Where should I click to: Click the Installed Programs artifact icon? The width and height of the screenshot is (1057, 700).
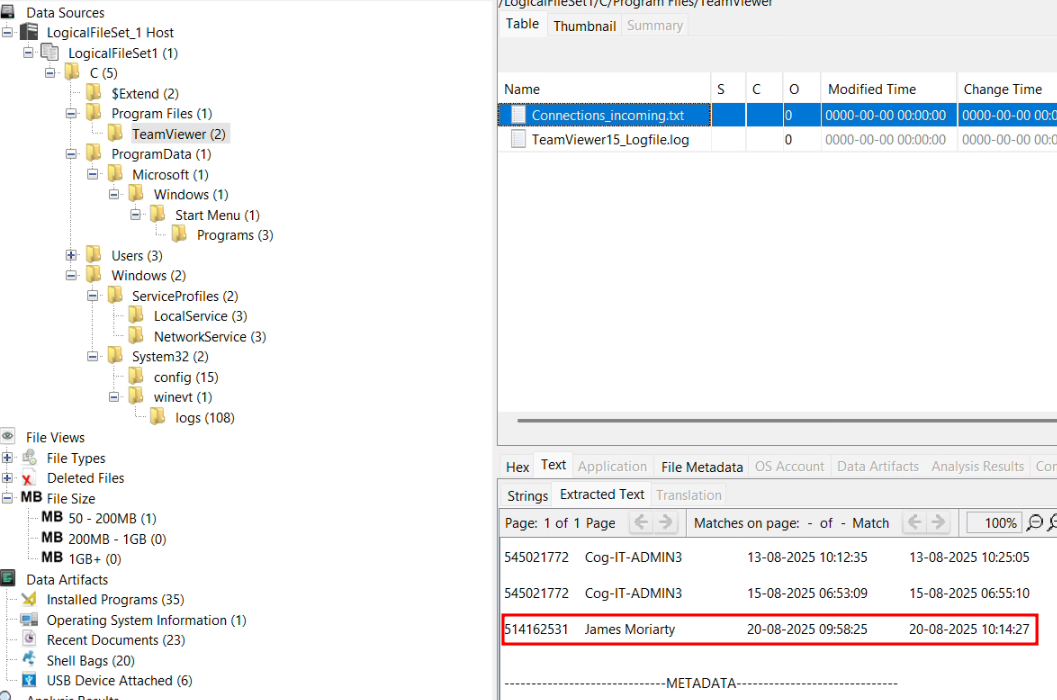[29, 600]
